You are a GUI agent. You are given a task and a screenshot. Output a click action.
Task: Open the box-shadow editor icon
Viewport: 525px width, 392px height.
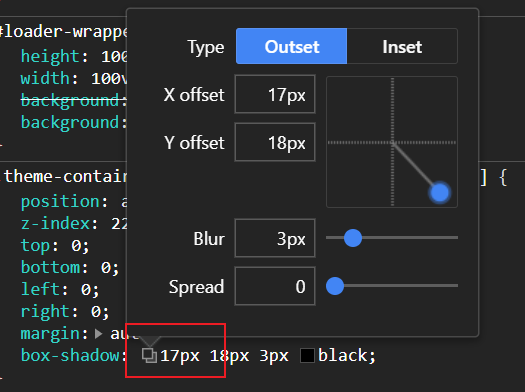click(x=149, y=356)
